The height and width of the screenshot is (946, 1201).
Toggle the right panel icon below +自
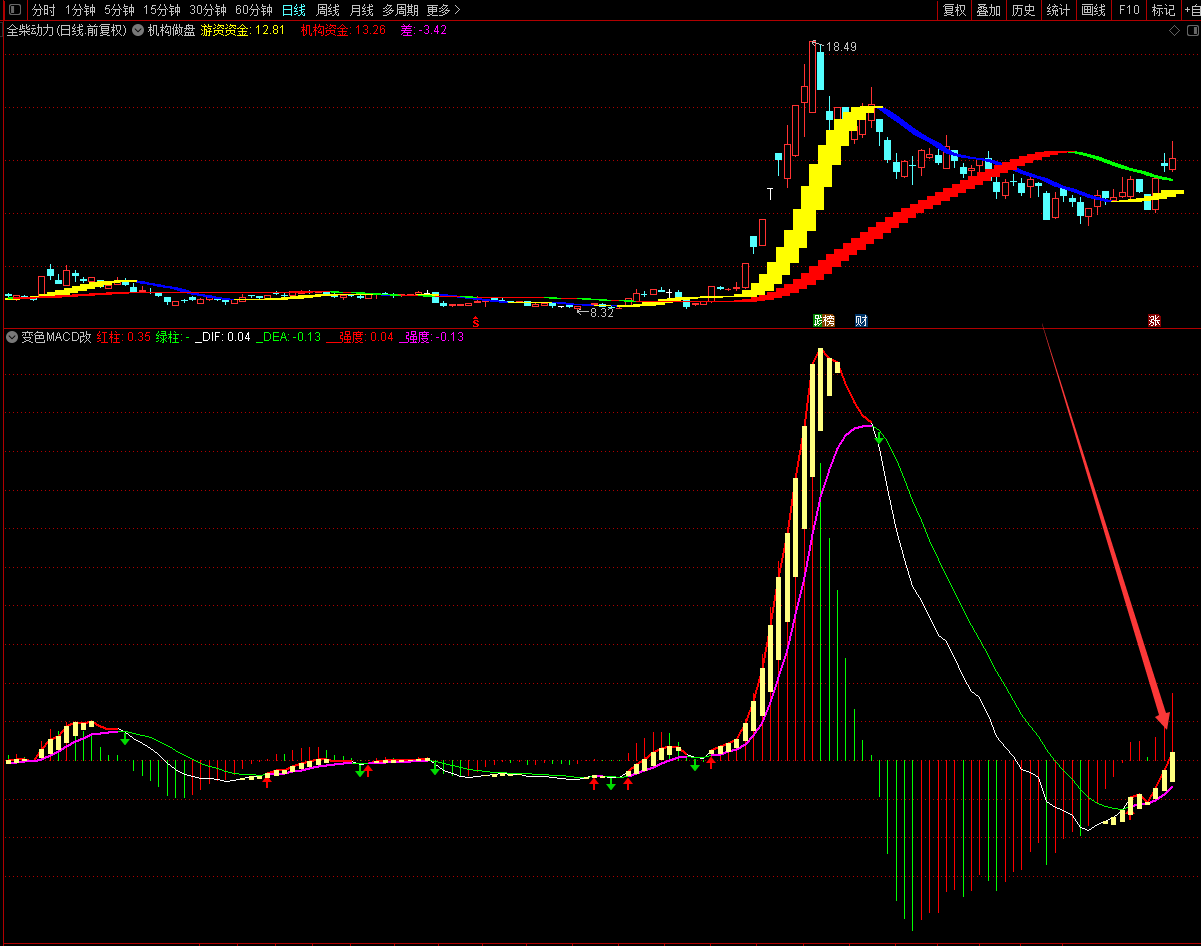tap(1191, 30)
